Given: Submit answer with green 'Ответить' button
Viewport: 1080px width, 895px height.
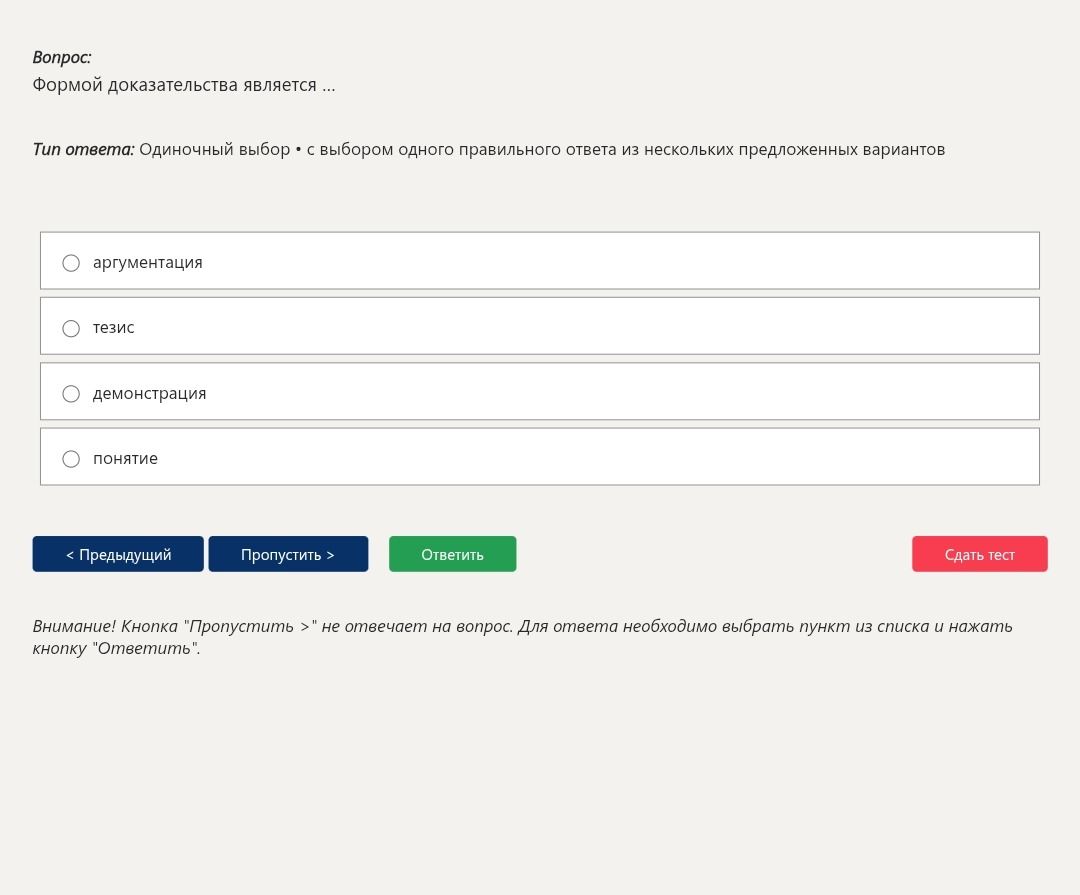Looking at the screenshot, I should [453, 554].
